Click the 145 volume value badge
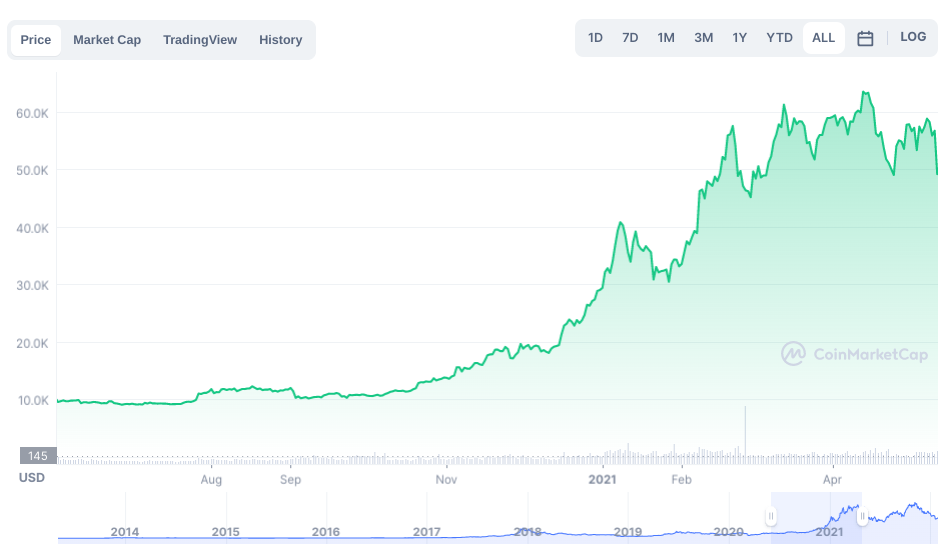 [38, 456]
